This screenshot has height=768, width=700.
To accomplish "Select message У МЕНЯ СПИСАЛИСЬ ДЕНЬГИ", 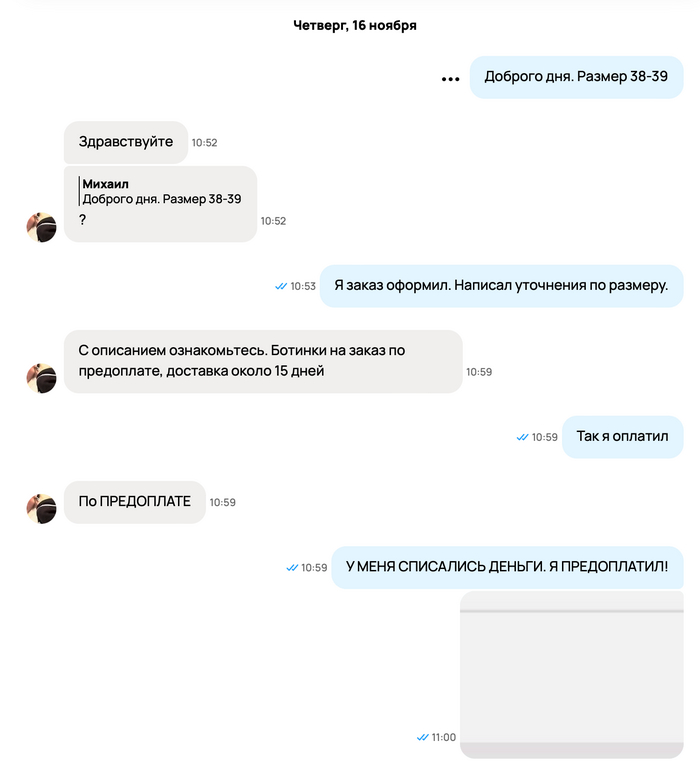I will tap(507, 567).
